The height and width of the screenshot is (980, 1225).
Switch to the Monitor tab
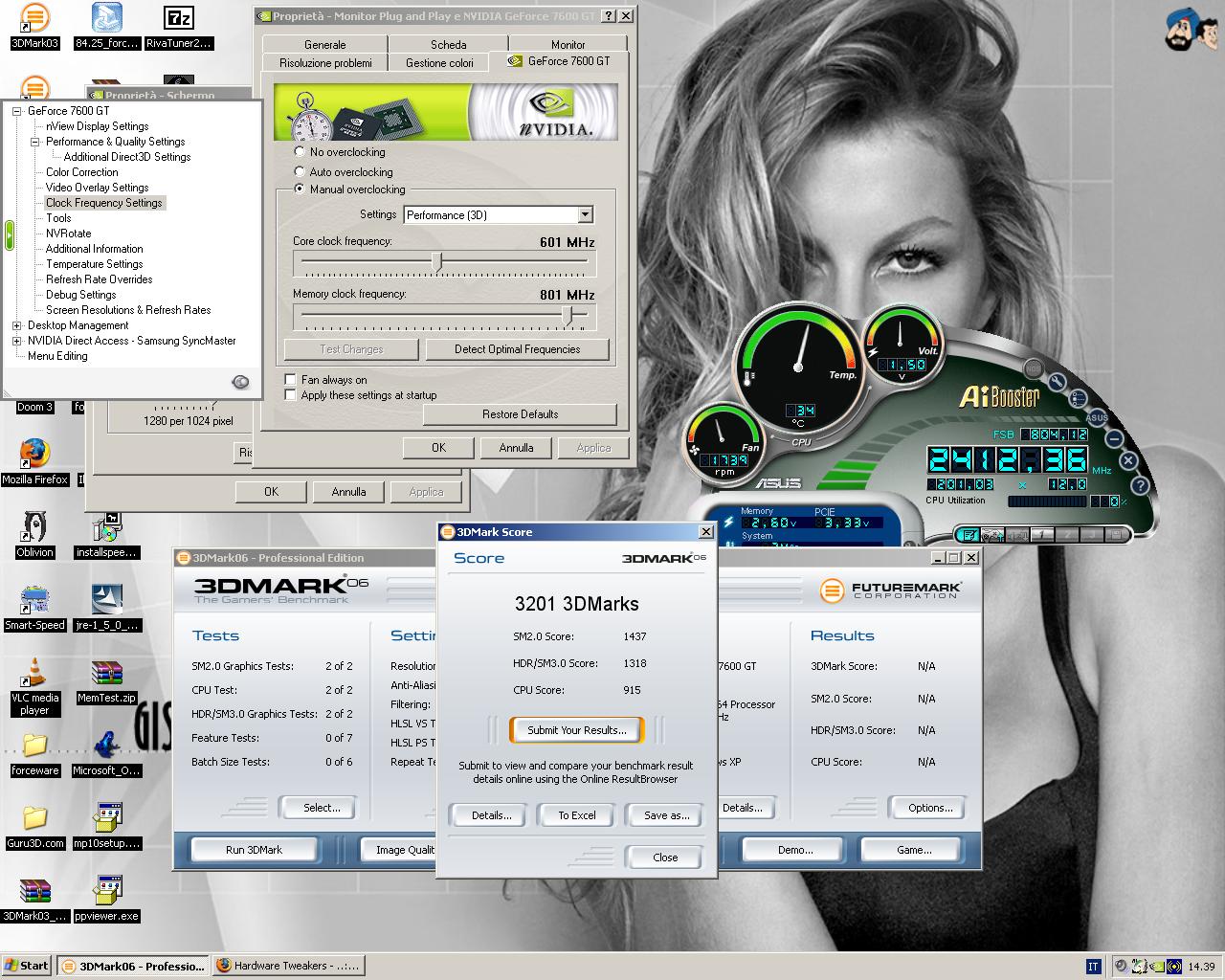[x=568, y=44]
